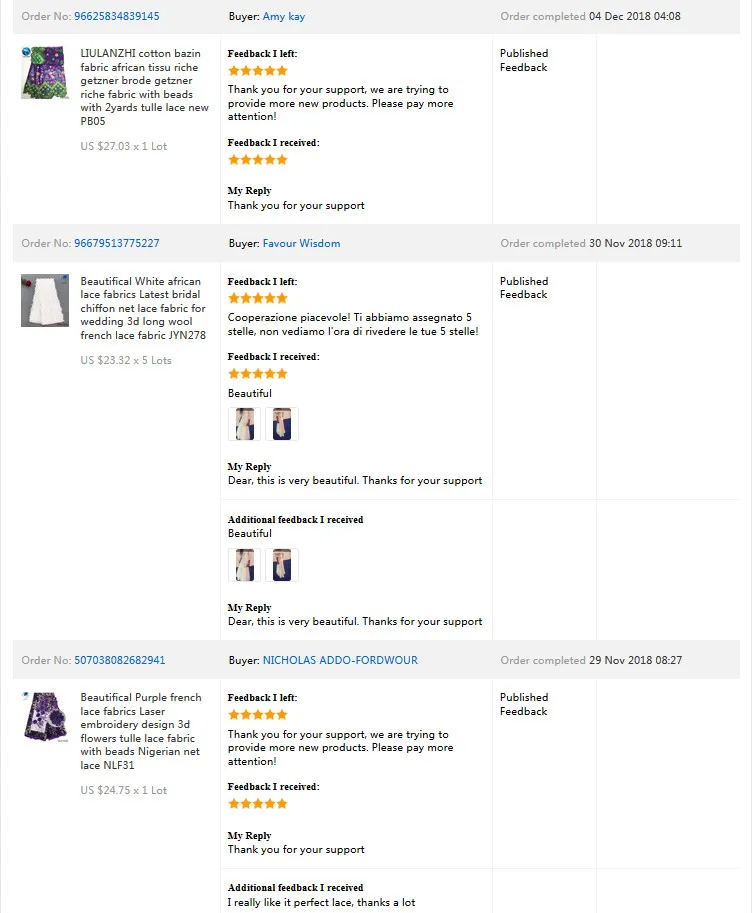Open first buyer photo under Feedback I received
This screenshot has height=913, width=752.
tap(245, 424)
